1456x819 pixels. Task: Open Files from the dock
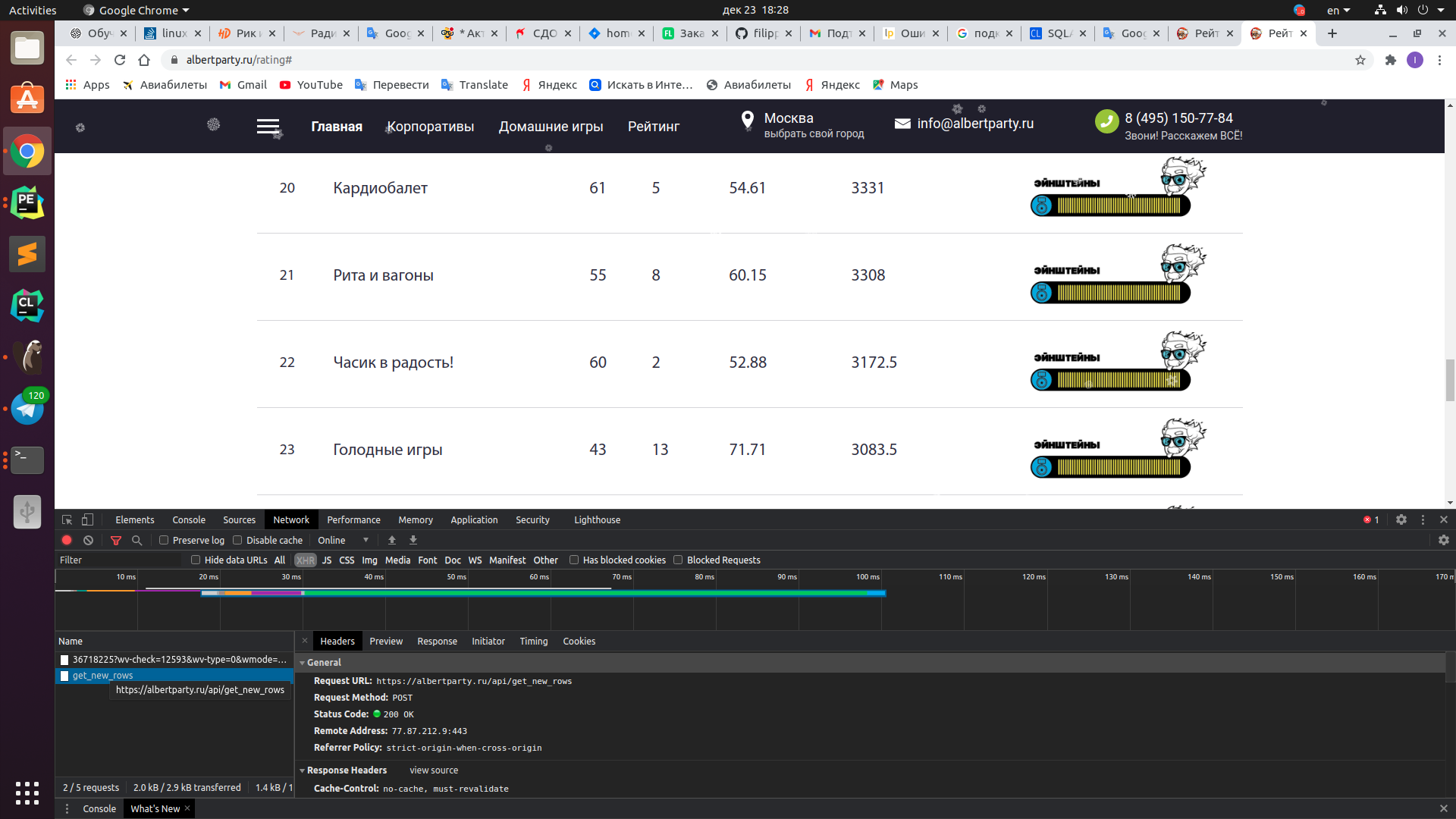pos(27,48)
